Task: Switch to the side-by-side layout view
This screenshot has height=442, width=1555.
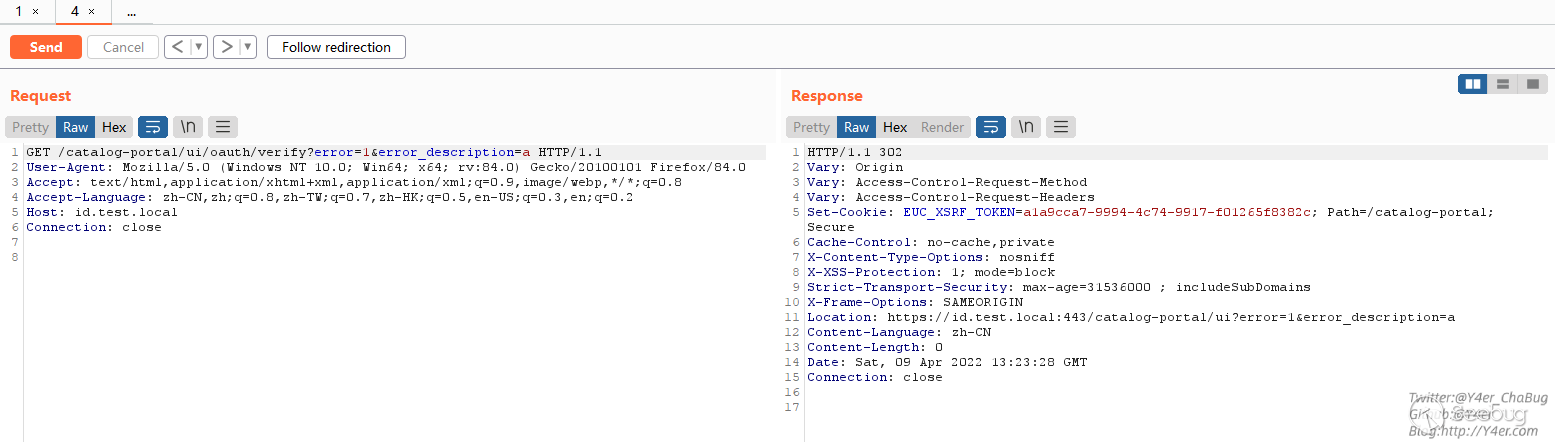Action: [x=1472, y=84]
